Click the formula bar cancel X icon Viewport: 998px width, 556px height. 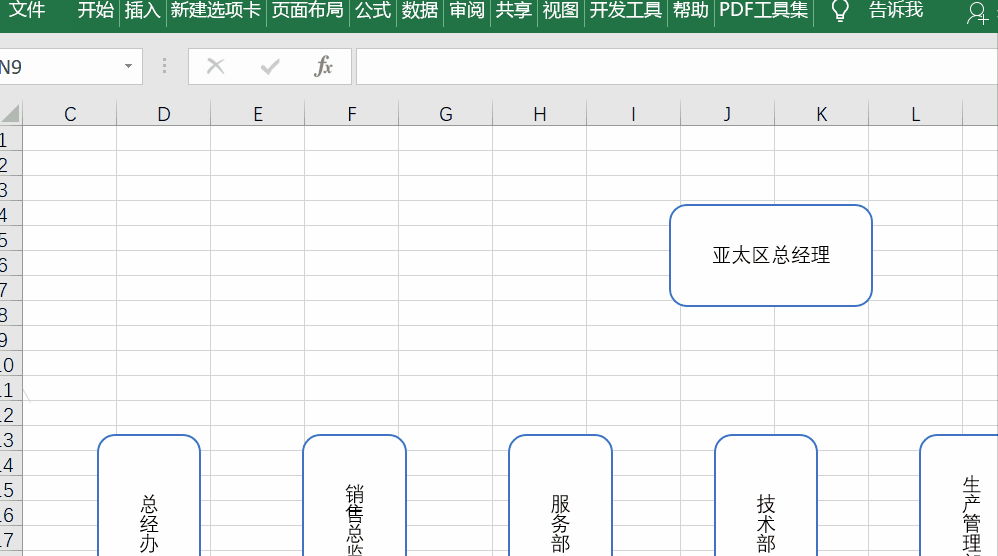[216, 66]
